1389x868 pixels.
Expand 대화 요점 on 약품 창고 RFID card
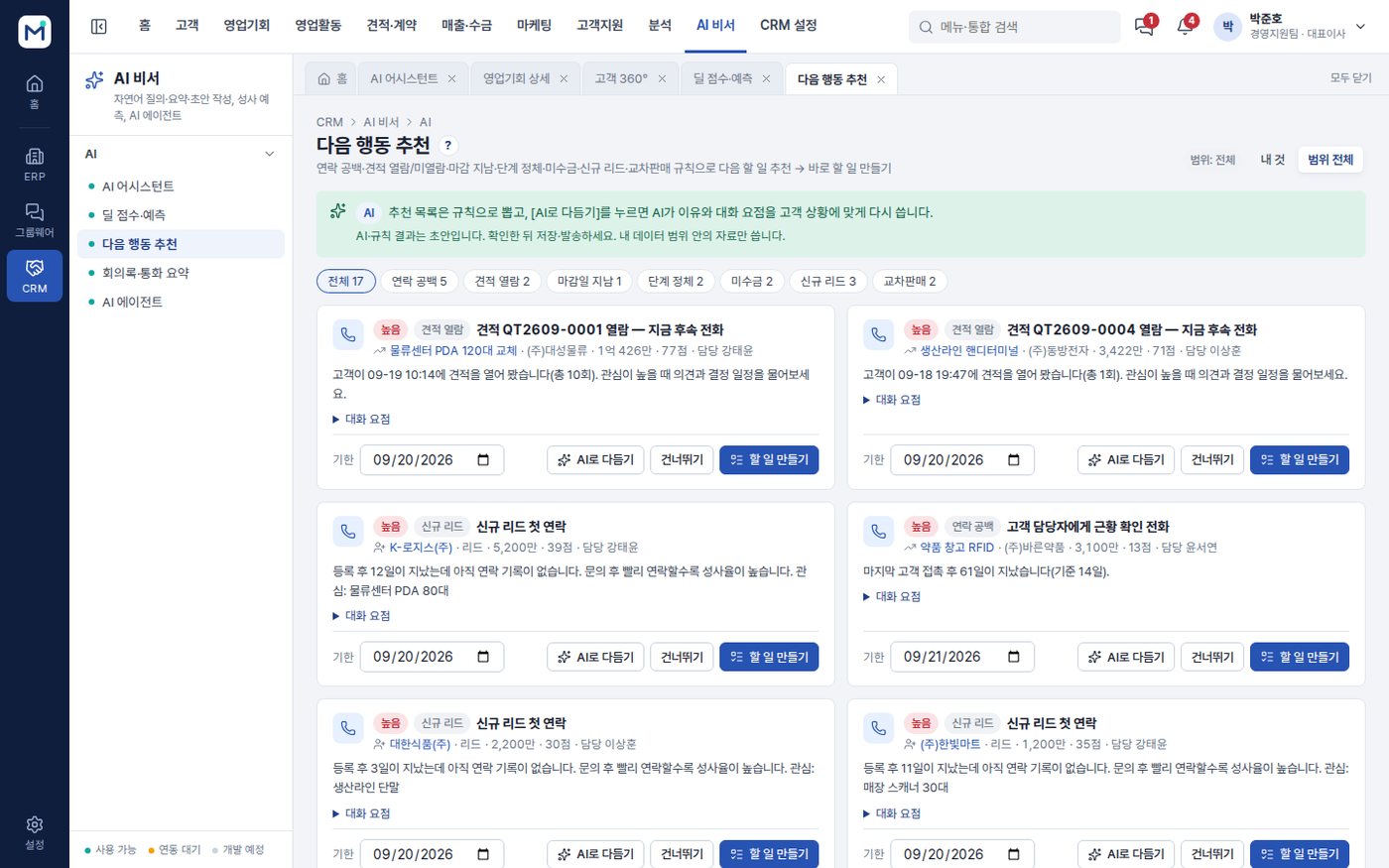[892, 596]
